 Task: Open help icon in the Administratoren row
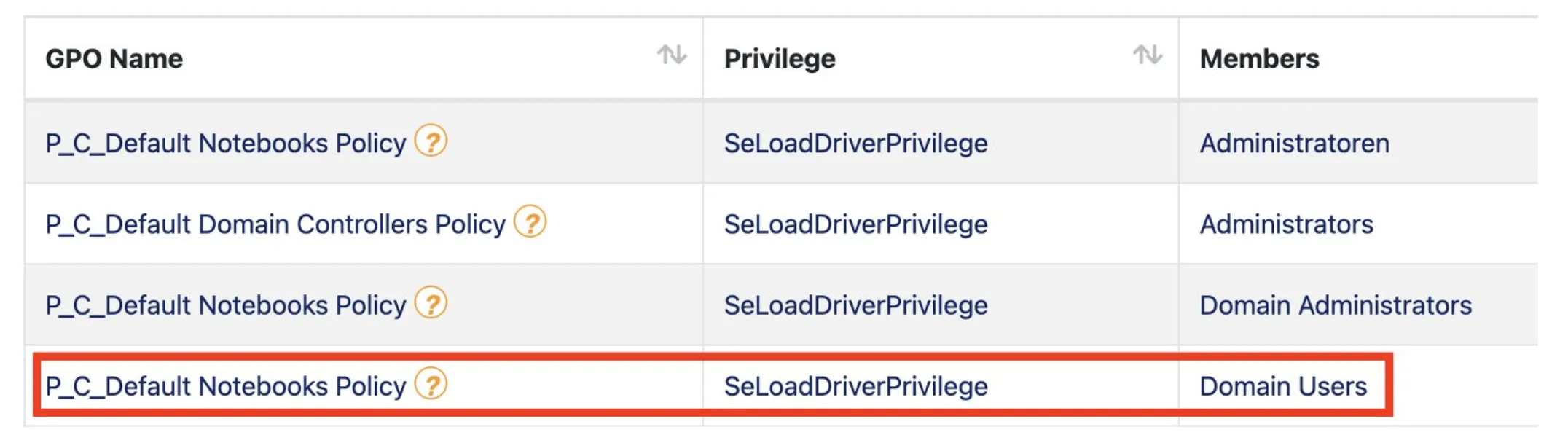(431, 141)
